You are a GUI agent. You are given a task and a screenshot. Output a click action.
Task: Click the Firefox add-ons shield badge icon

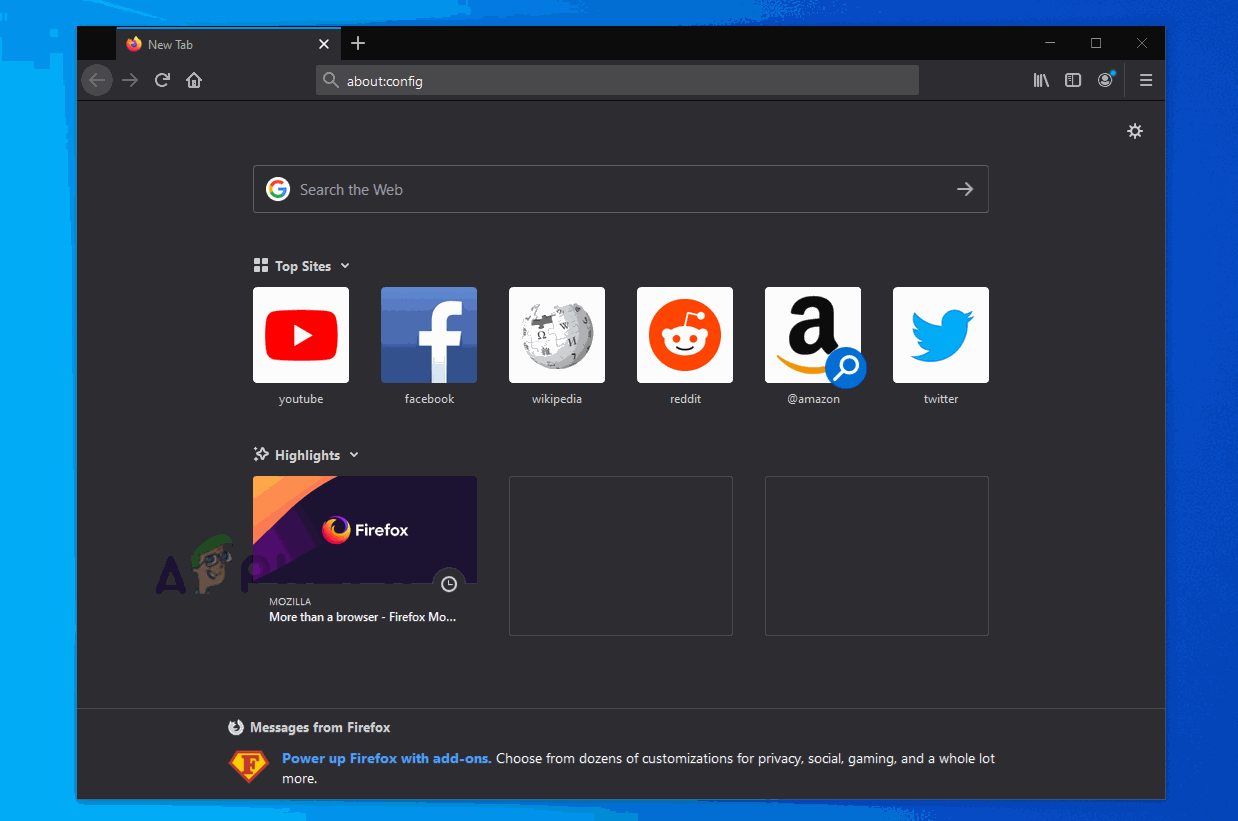pyautogui.click(x=248, y=766)
